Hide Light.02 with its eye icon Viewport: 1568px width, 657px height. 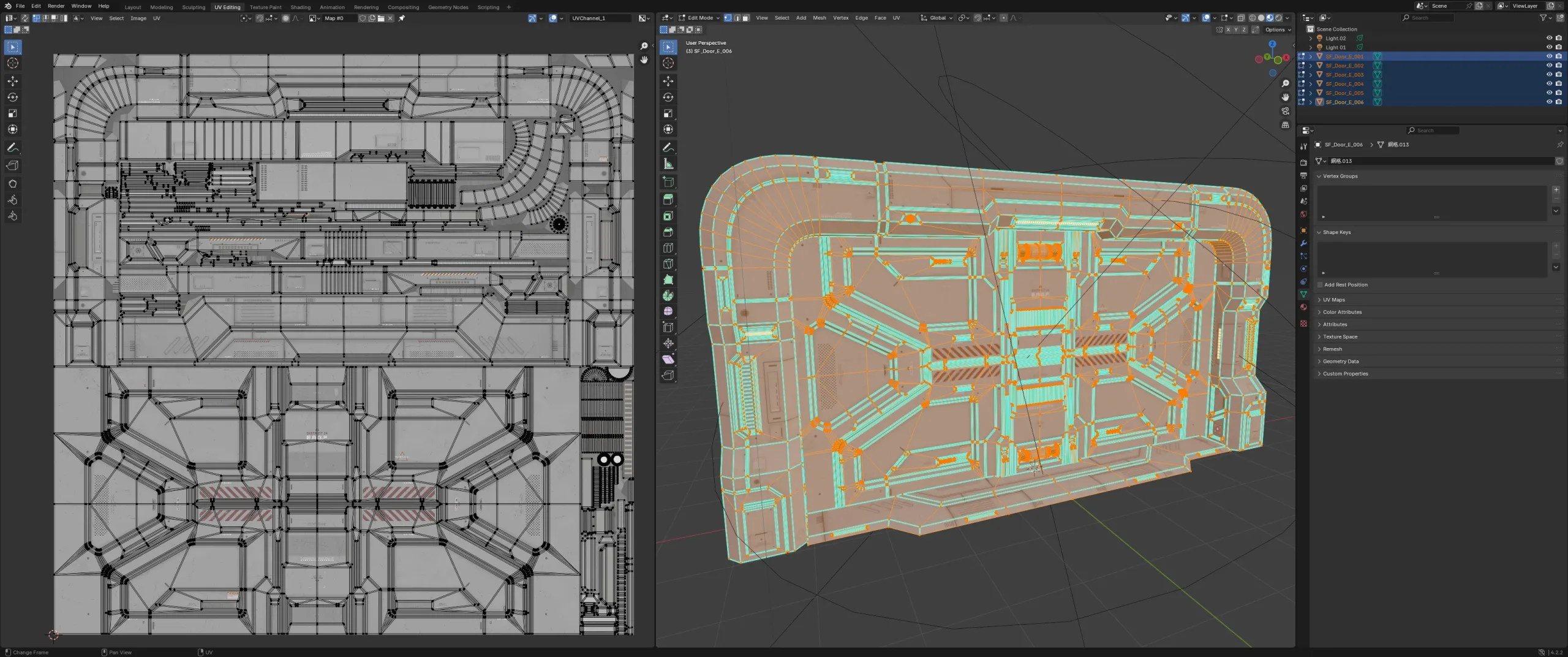click(x=1549, y=38)
